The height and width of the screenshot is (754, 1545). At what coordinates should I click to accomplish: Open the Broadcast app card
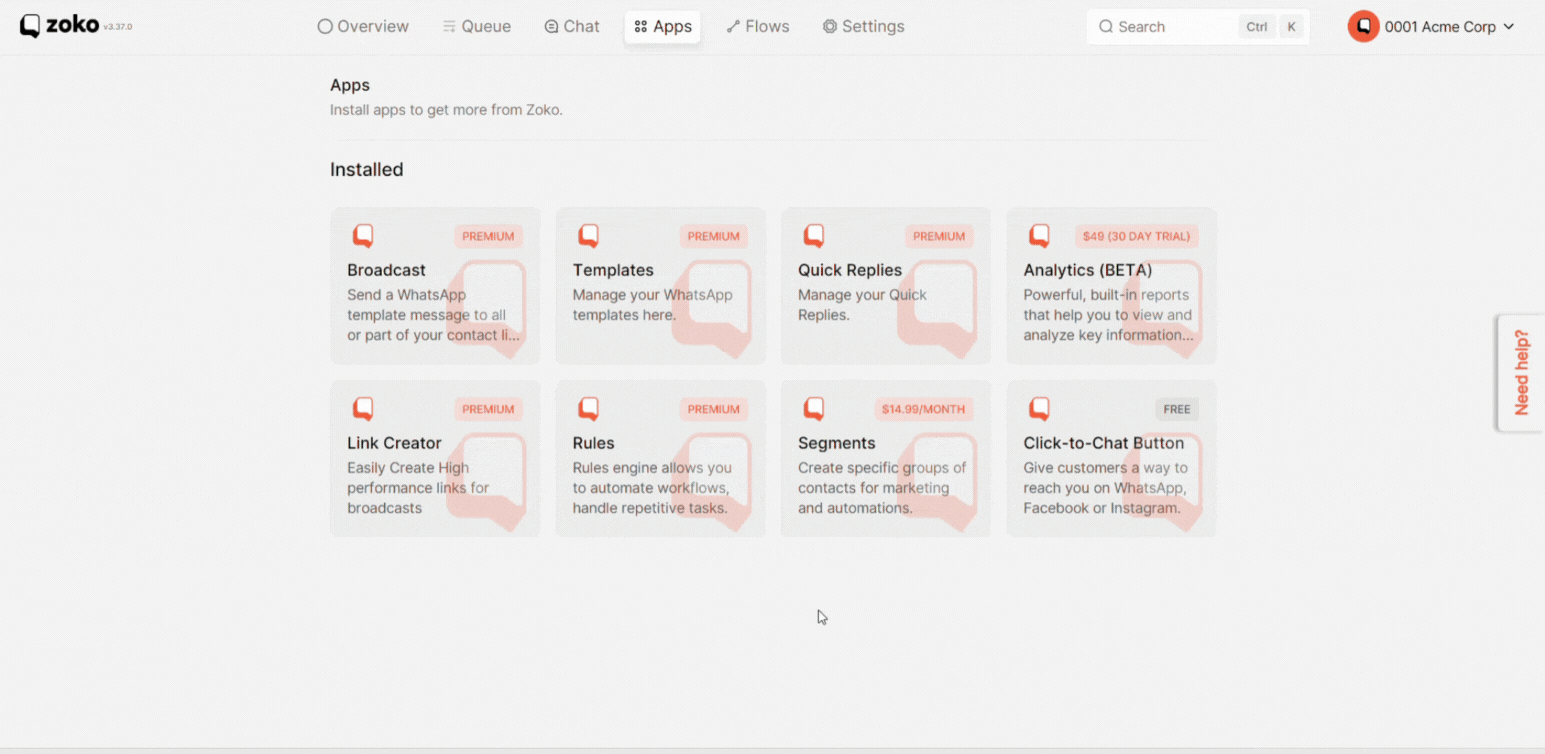(x=435, y=286)
